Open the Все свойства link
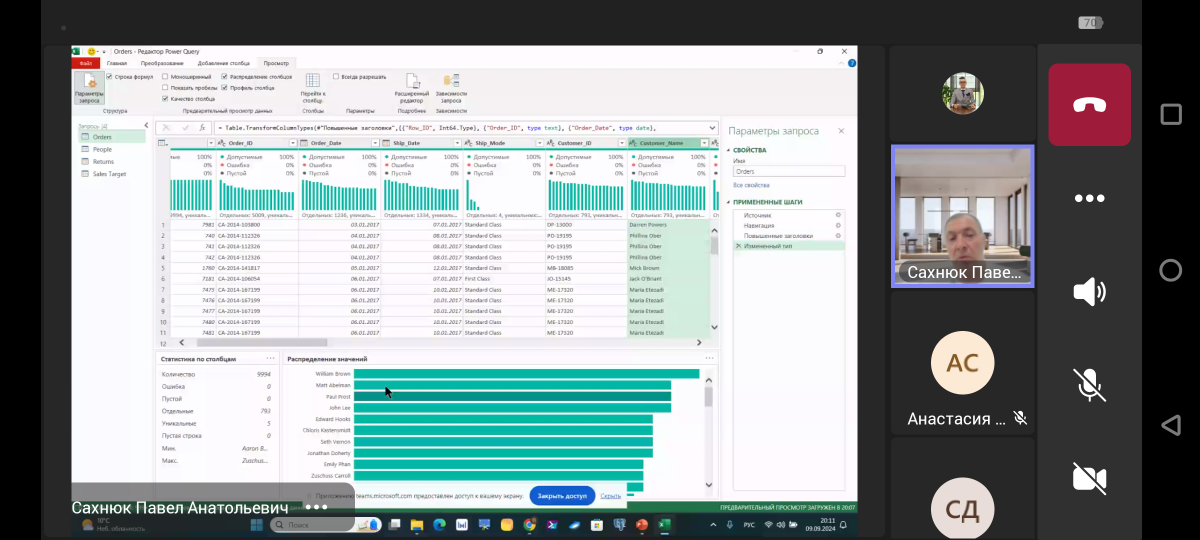Viewport: 1200px width, 540px height. 751,185
